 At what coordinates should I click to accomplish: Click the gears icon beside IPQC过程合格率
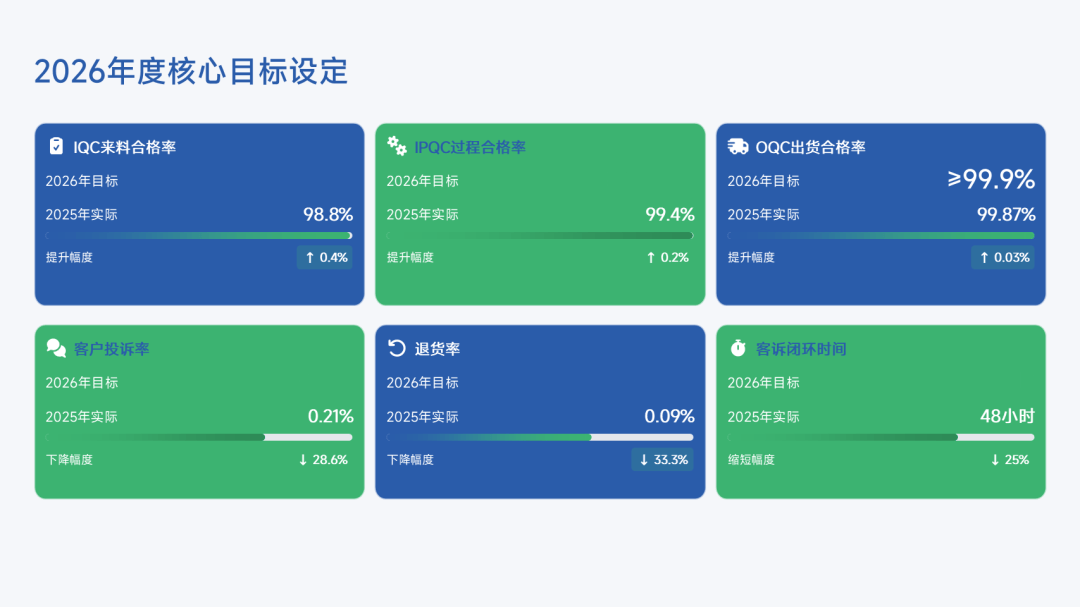397,146
